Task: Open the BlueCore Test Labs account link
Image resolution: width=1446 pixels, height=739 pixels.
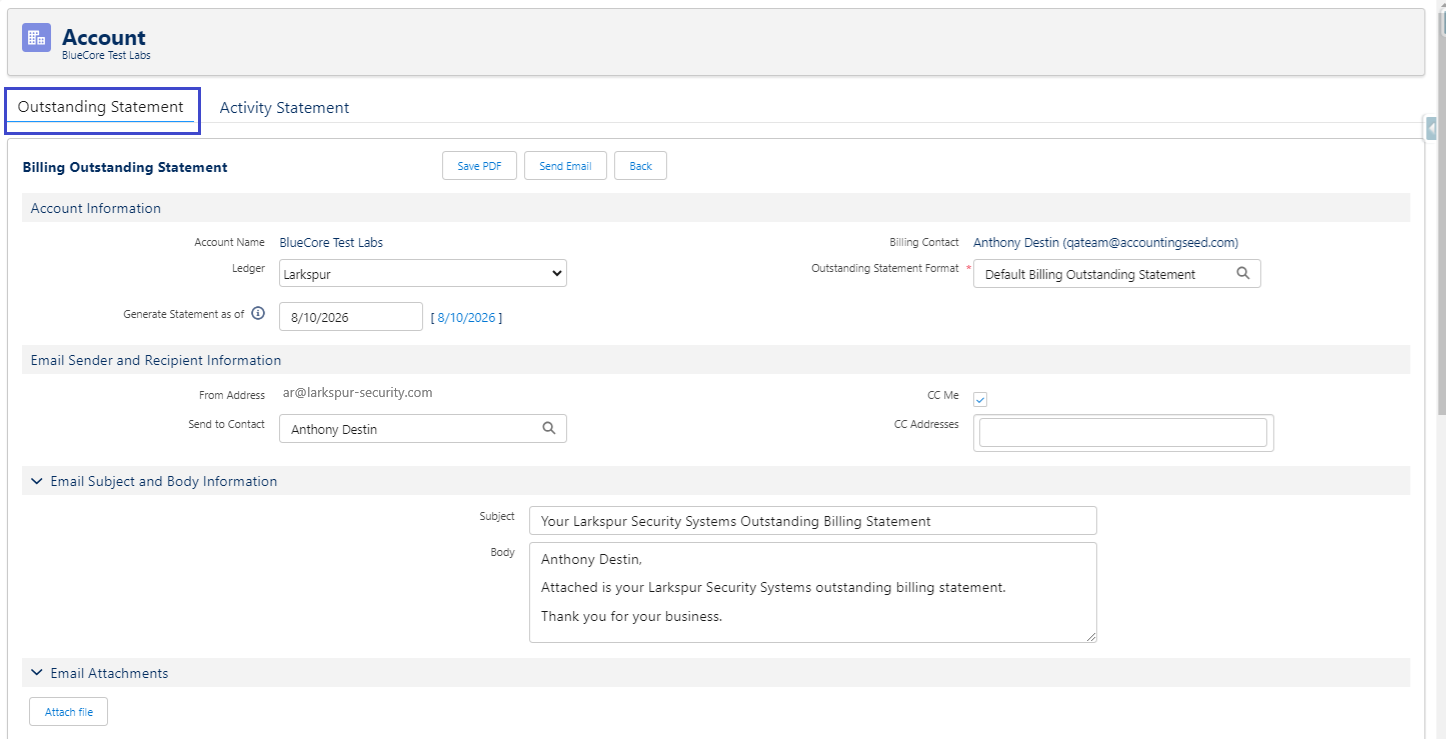Action: (x=331, y=242)
